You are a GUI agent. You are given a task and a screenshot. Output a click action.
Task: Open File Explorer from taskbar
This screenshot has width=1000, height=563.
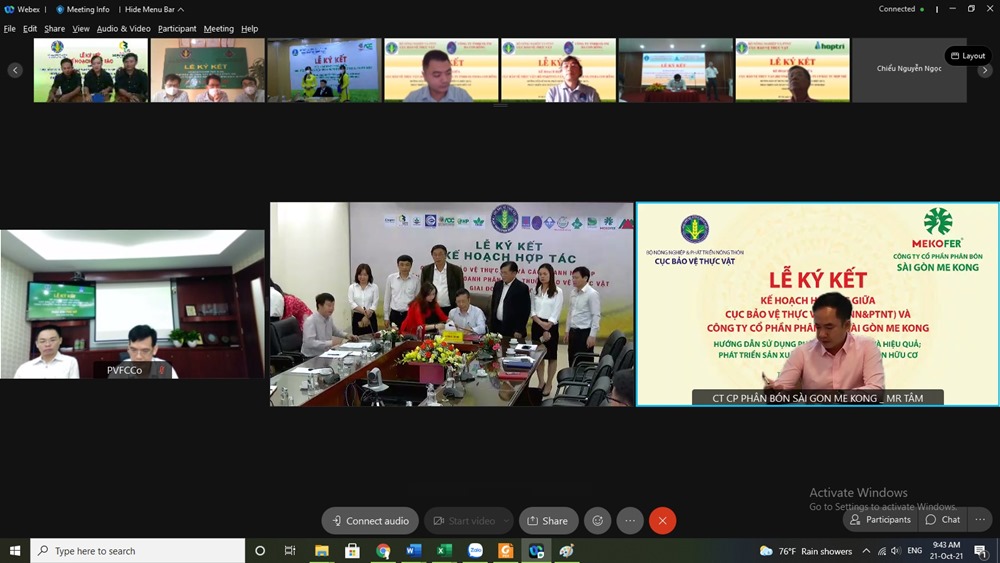(x=321, y=551)
